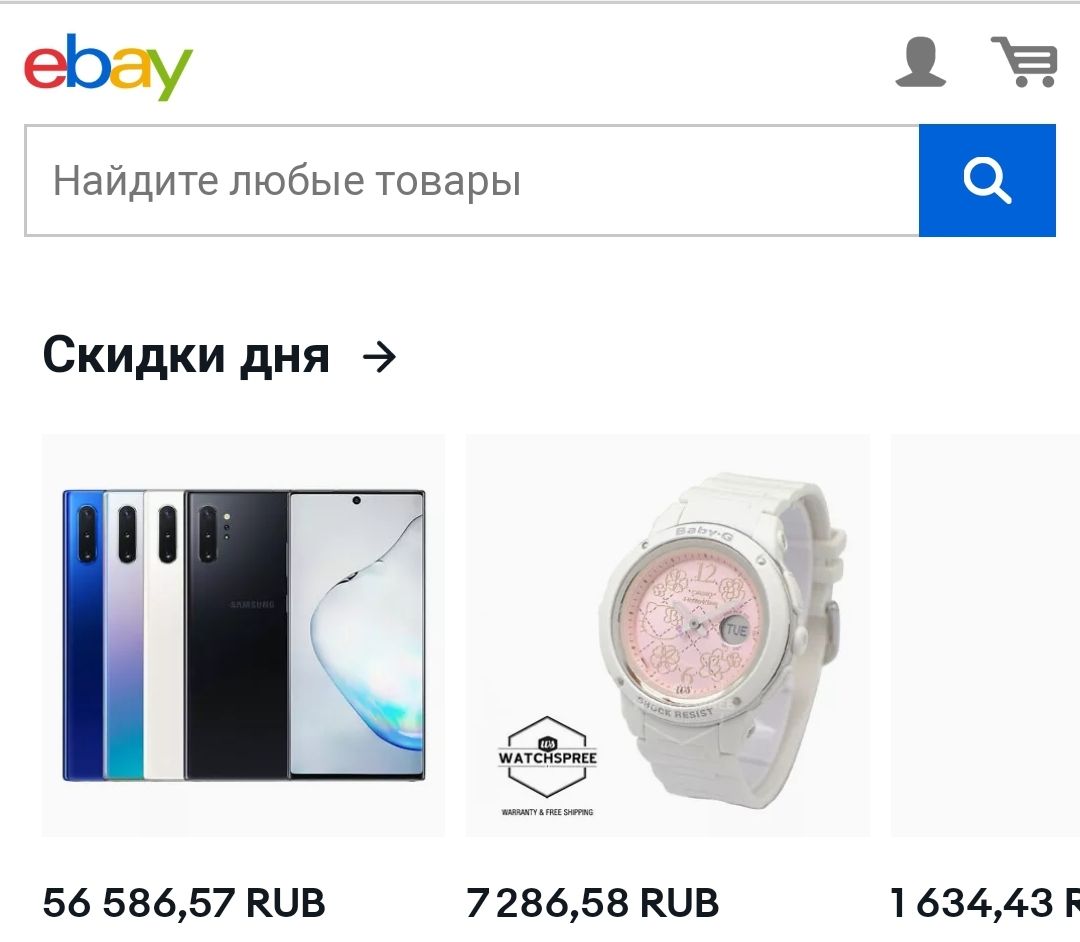The image size is (1080, 942).
Task: Click the blue magnifier search button
Action: pyautogui.click(x=987, y=180)
